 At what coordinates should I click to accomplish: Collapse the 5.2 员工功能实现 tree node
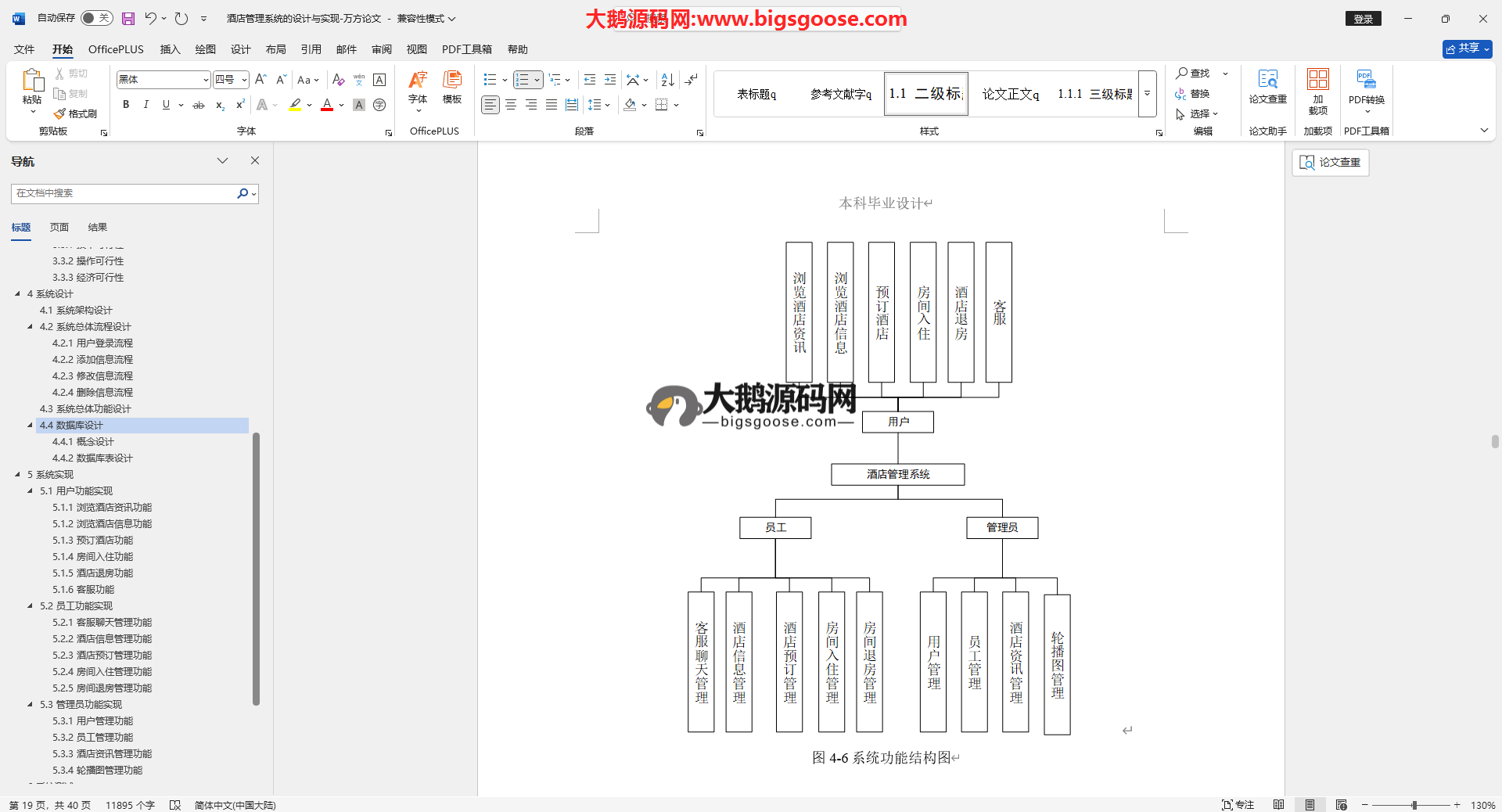[31, 606]
